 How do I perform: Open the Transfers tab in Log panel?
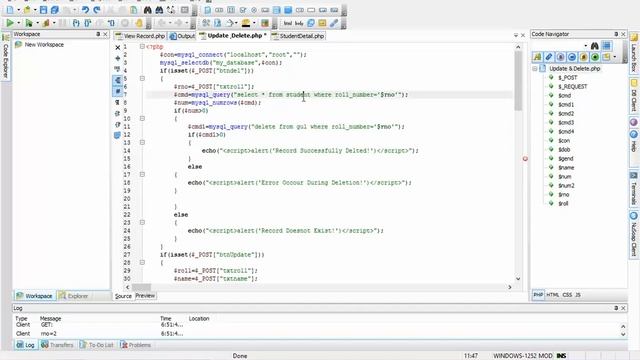[x=57, y=345]
